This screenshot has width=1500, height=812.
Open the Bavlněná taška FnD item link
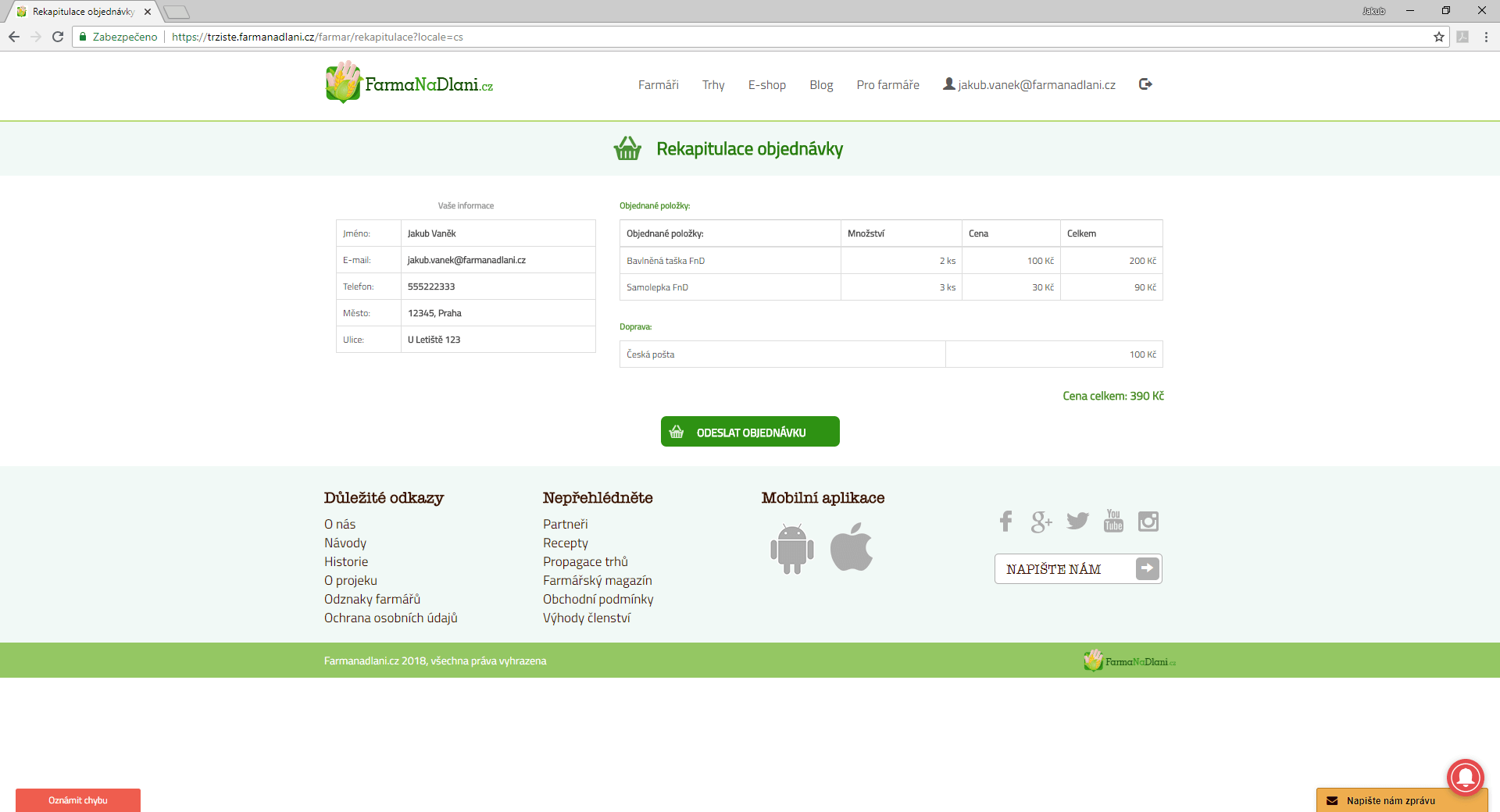pyautogui.click(x=666, y=261)
